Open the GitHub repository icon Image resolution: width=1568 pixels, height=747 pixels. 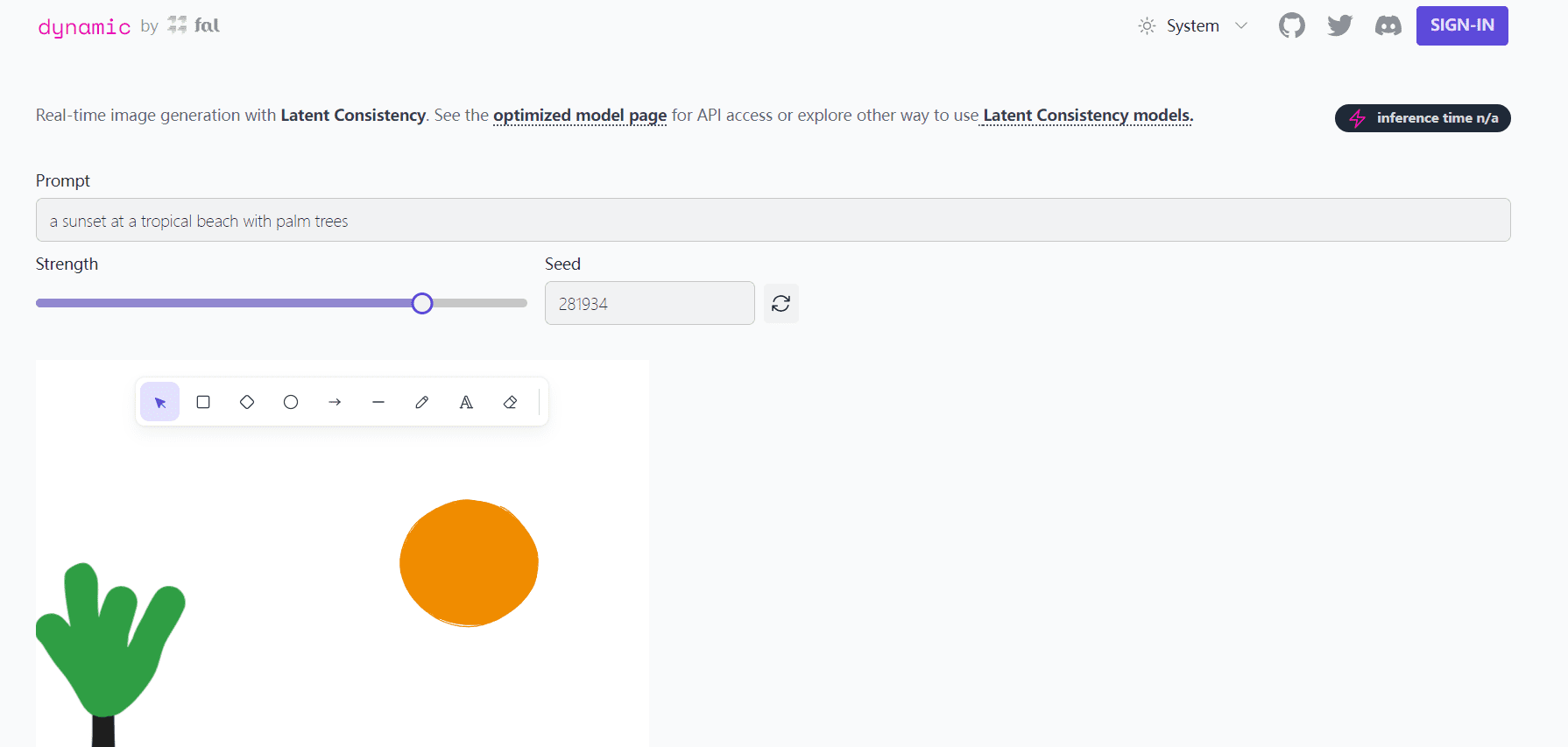[x=1291, y=25]
